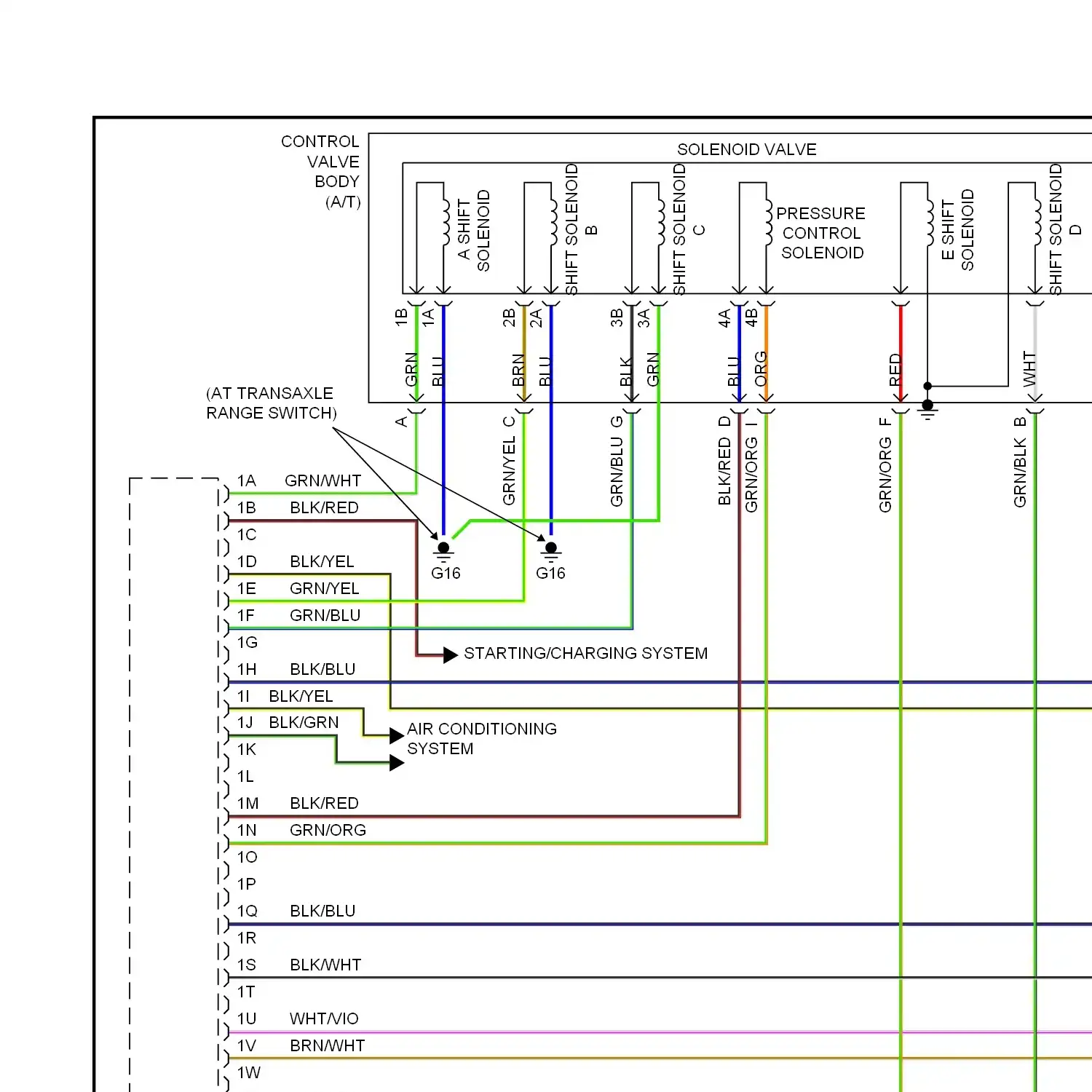Select the 3B terminal label near BLK wire

click(x=617, y=317)
